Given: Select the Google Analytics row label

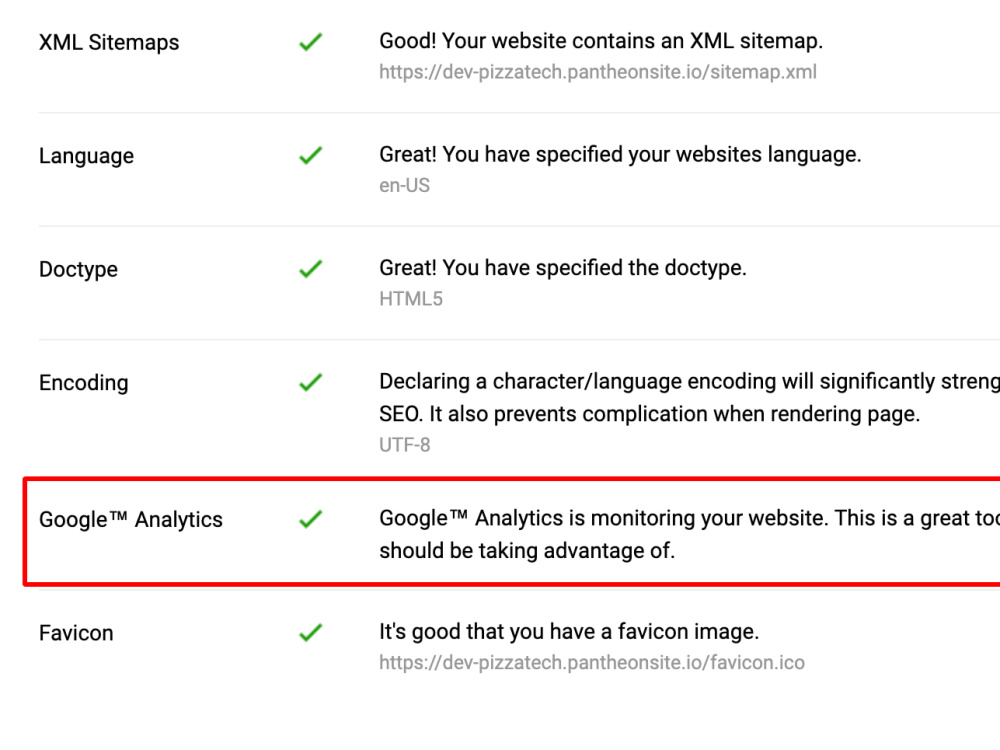Looking at the screenshot, I should pyautogui.click(x=131, y=520).
